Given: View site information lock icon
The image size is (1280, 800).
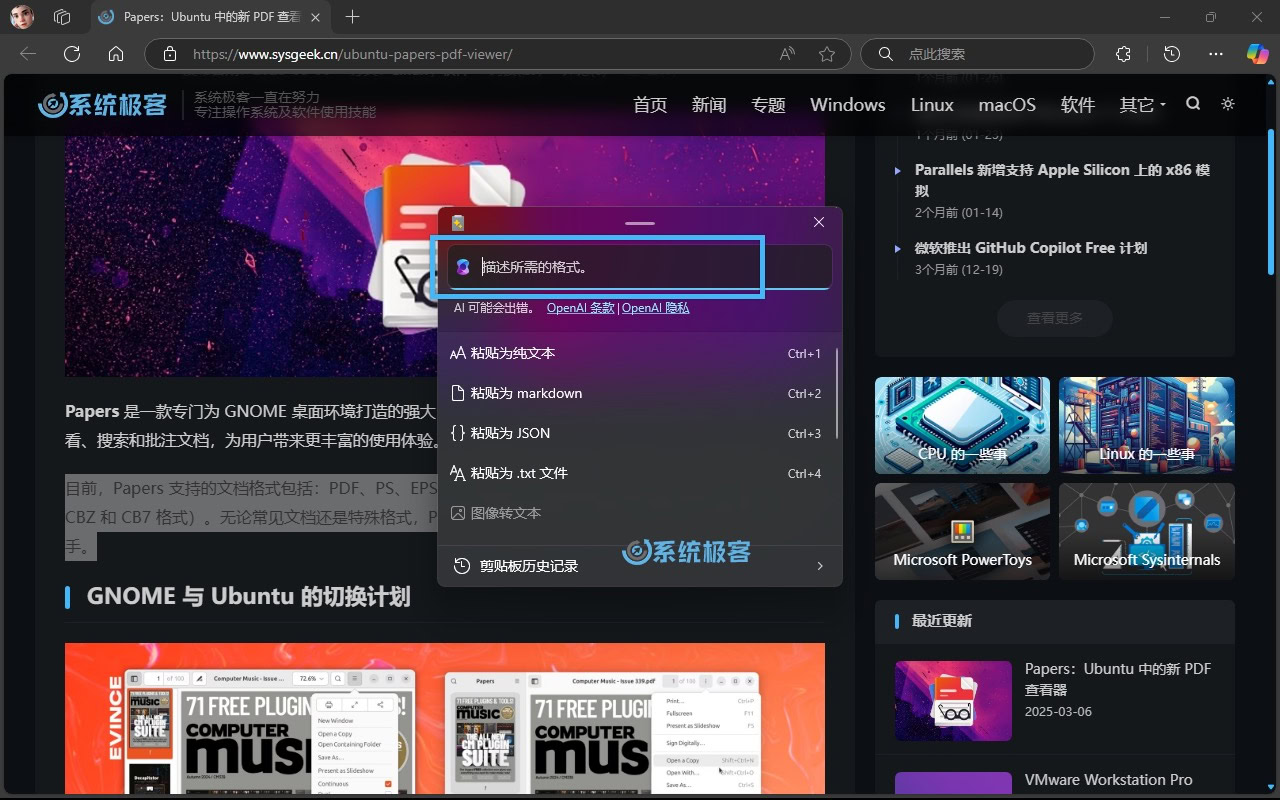Looking at the screenshot, I should coord(170,54).
